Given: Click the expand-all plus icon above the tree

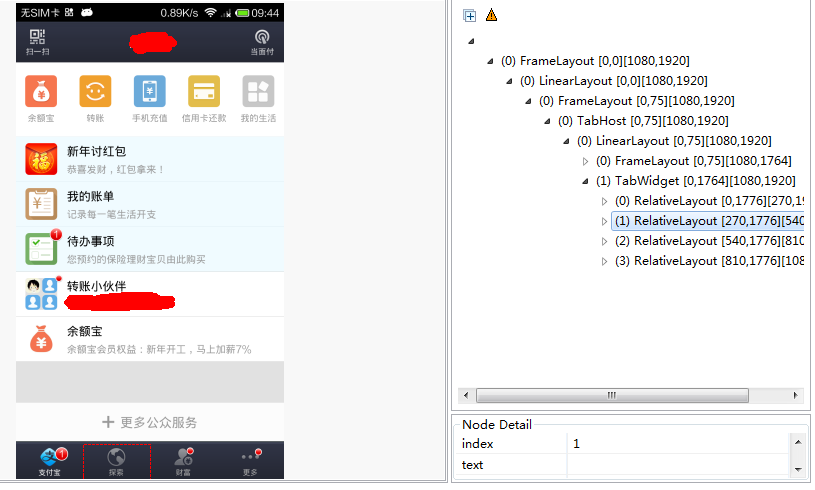Looking at the screenshot, I should (469, 16).
